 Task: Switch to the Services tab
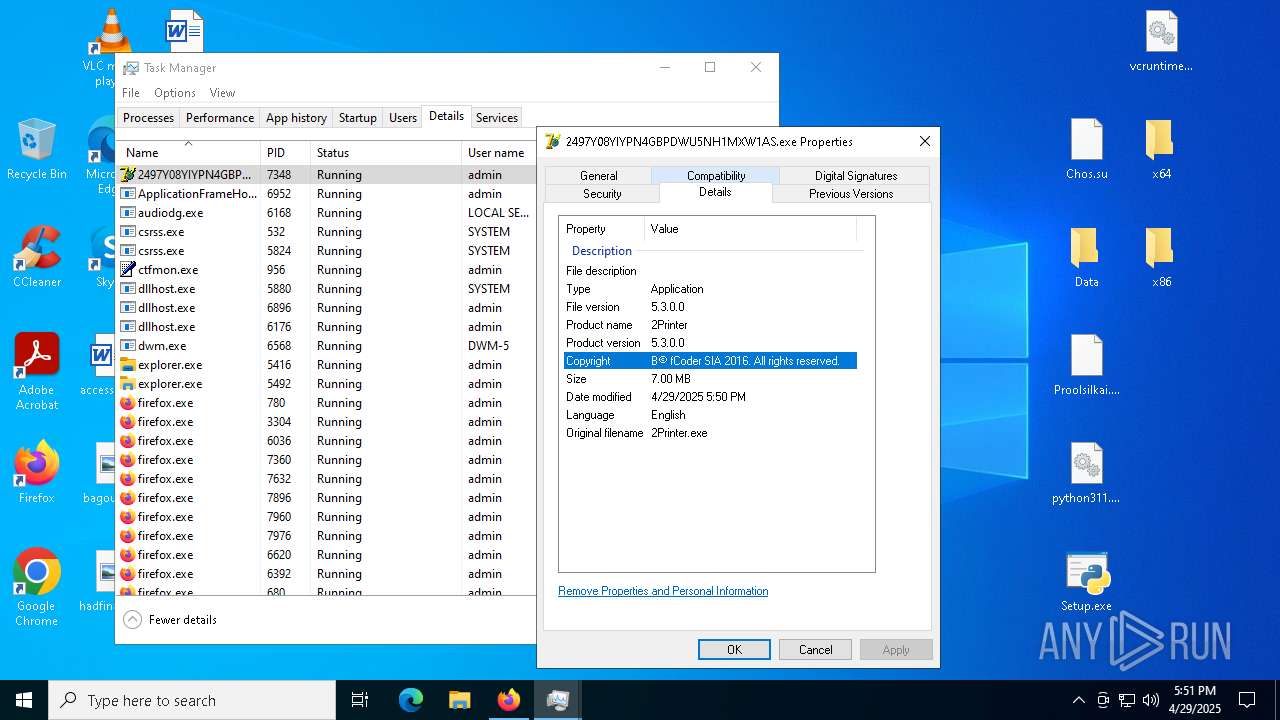coord(497,118)
